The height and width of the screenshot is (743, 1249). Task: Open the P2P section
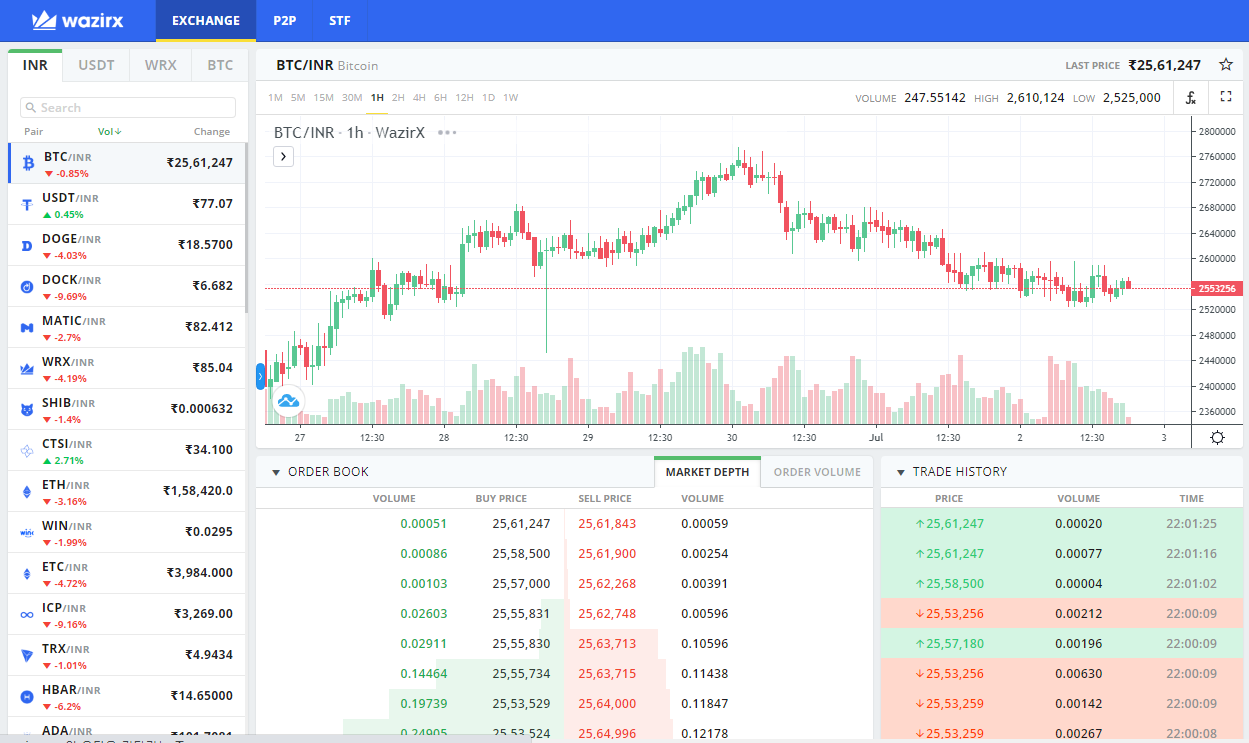[x=284, y=20]
